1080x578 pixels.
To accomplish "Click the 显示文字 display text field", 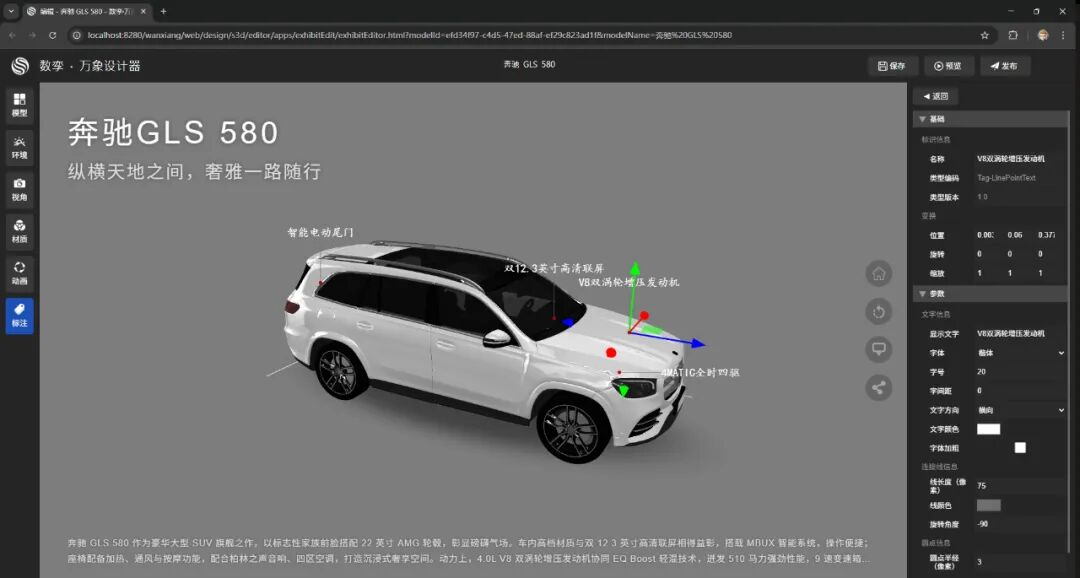I will coord(1020,333).
